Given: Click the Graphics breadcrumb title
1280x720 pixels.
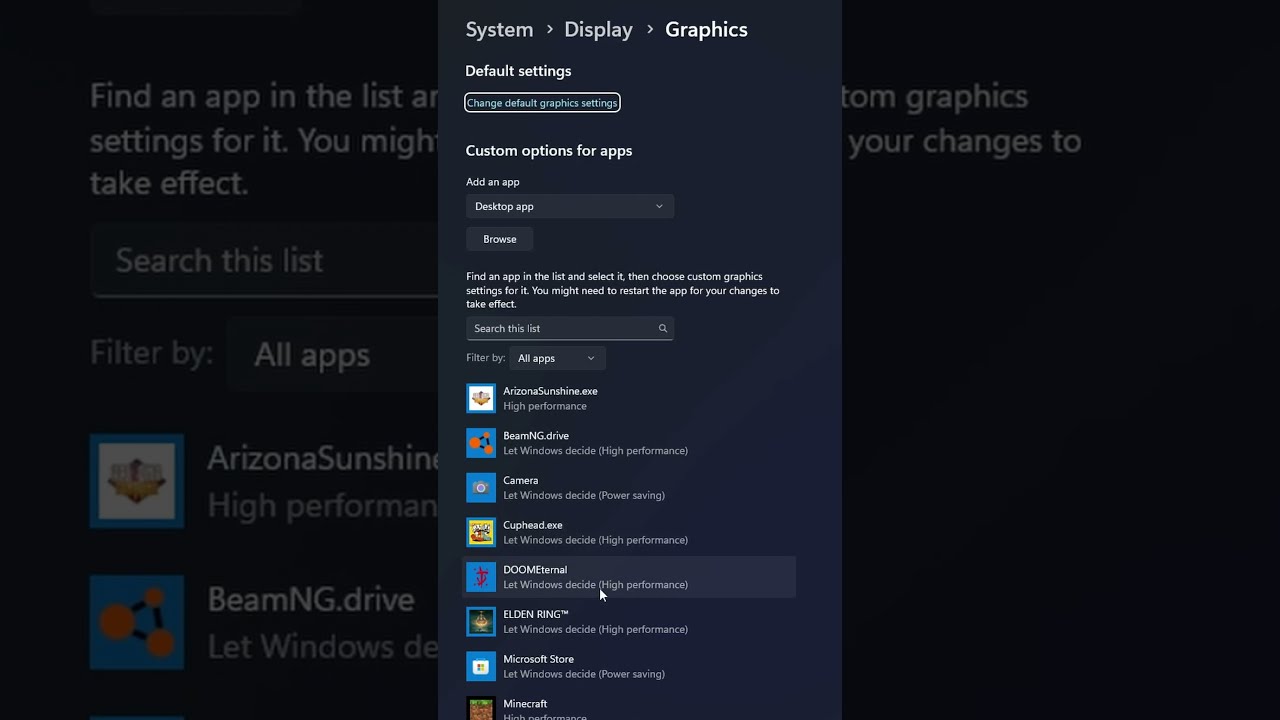Looking at the screenshot, I should tap(706, 30).
